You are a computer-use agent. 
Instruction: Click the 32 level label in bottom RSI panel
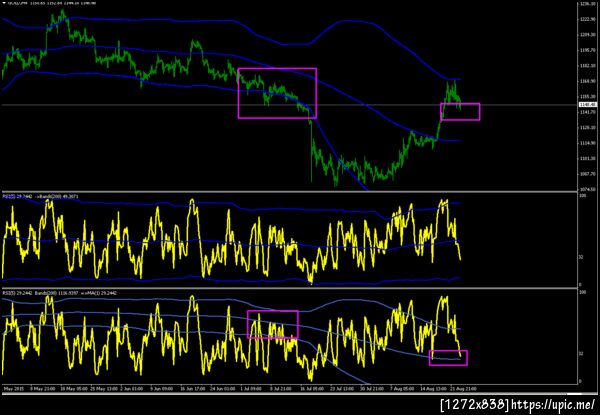coord(581,354)
